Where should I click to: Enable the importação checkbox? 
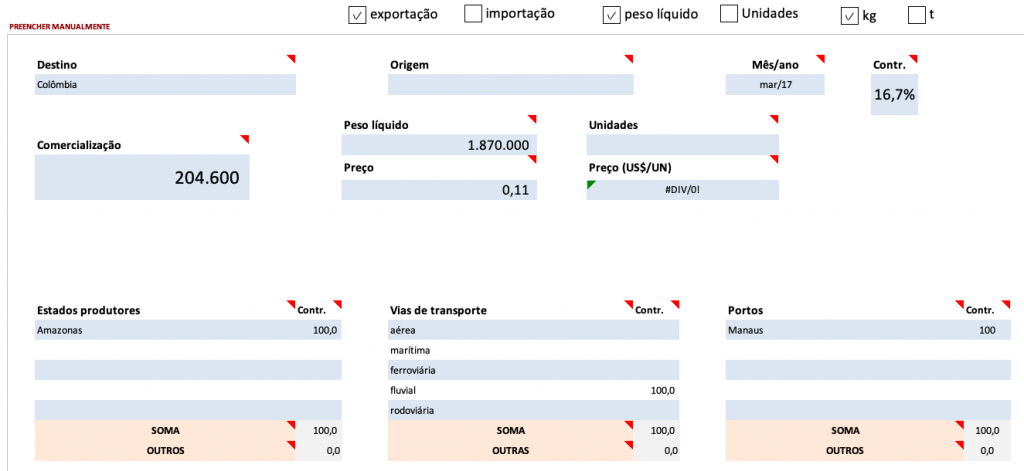(x=473, y=14)
